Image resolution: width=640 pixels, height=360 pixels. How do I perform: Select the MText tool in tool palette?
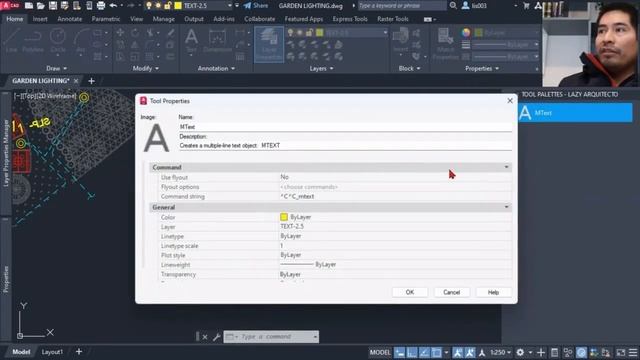(575, 113)
